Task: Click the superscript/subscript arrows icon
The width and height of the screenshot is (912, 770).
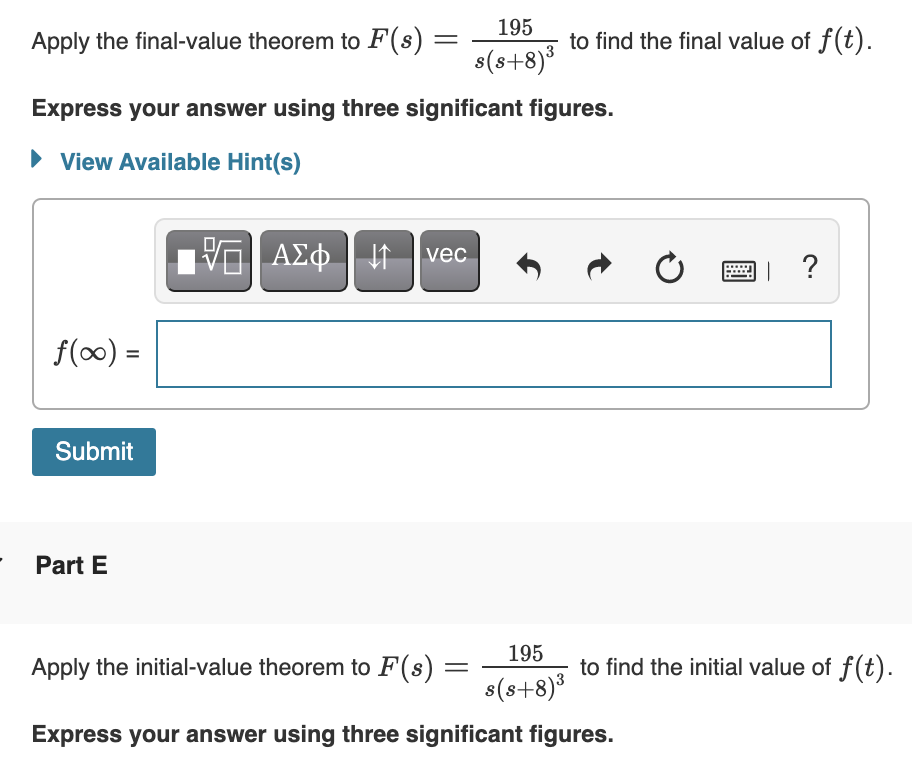Action: click(x=384, y=260)
